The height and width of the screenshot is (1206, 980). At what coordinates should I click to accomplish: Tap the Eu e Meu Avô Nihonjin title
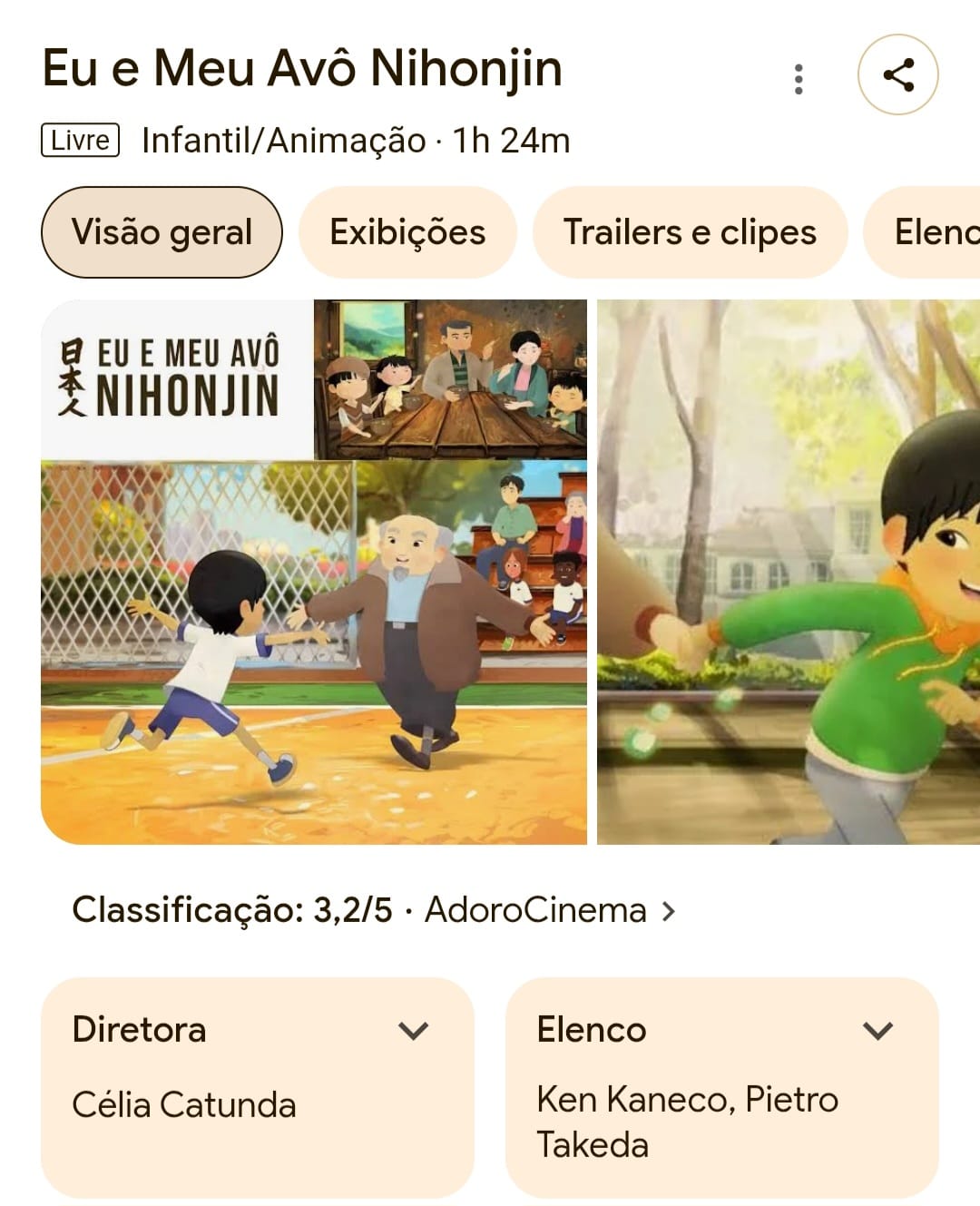point(302,68)
